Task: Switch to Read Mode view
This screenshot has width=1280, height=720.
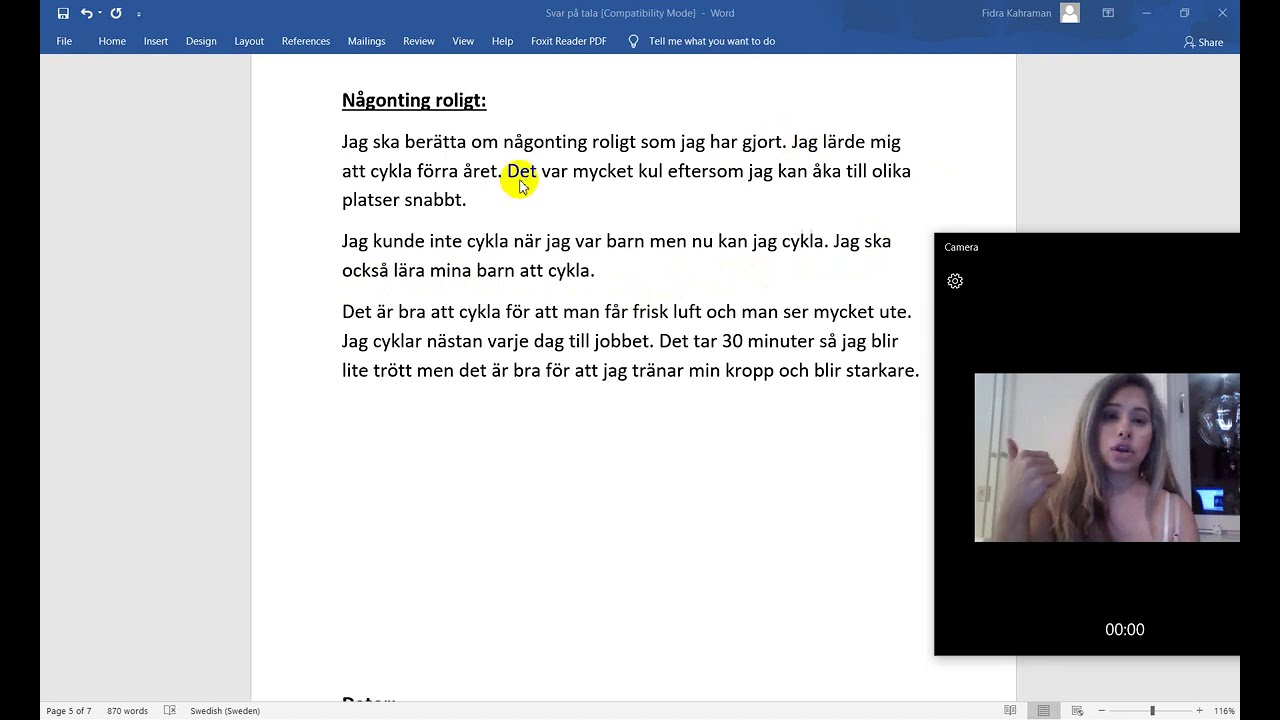Action: (1010, 711)
